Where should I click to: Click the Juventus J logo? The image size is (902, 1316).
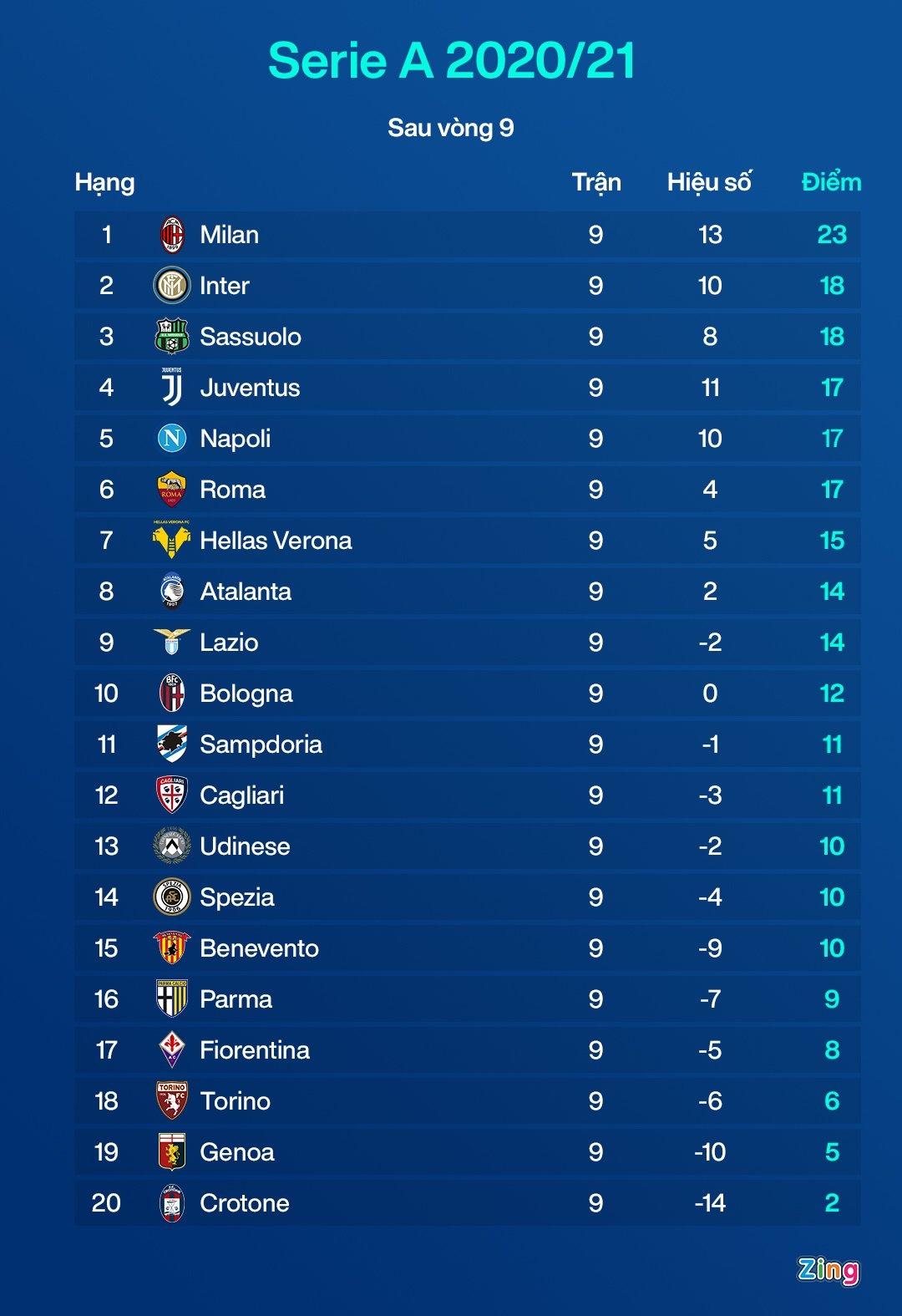(x=172, y=388)
